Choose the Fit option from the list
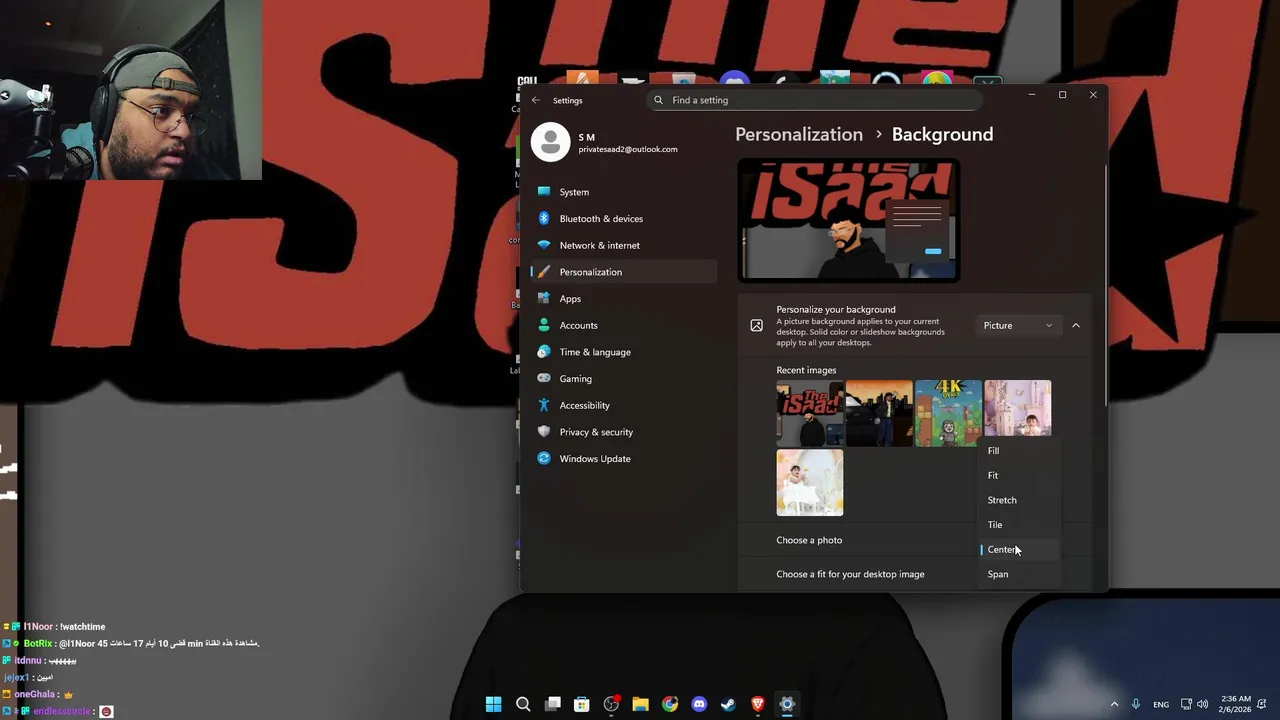Screen dimensions: 1280x720 [x=1018, y=475]
